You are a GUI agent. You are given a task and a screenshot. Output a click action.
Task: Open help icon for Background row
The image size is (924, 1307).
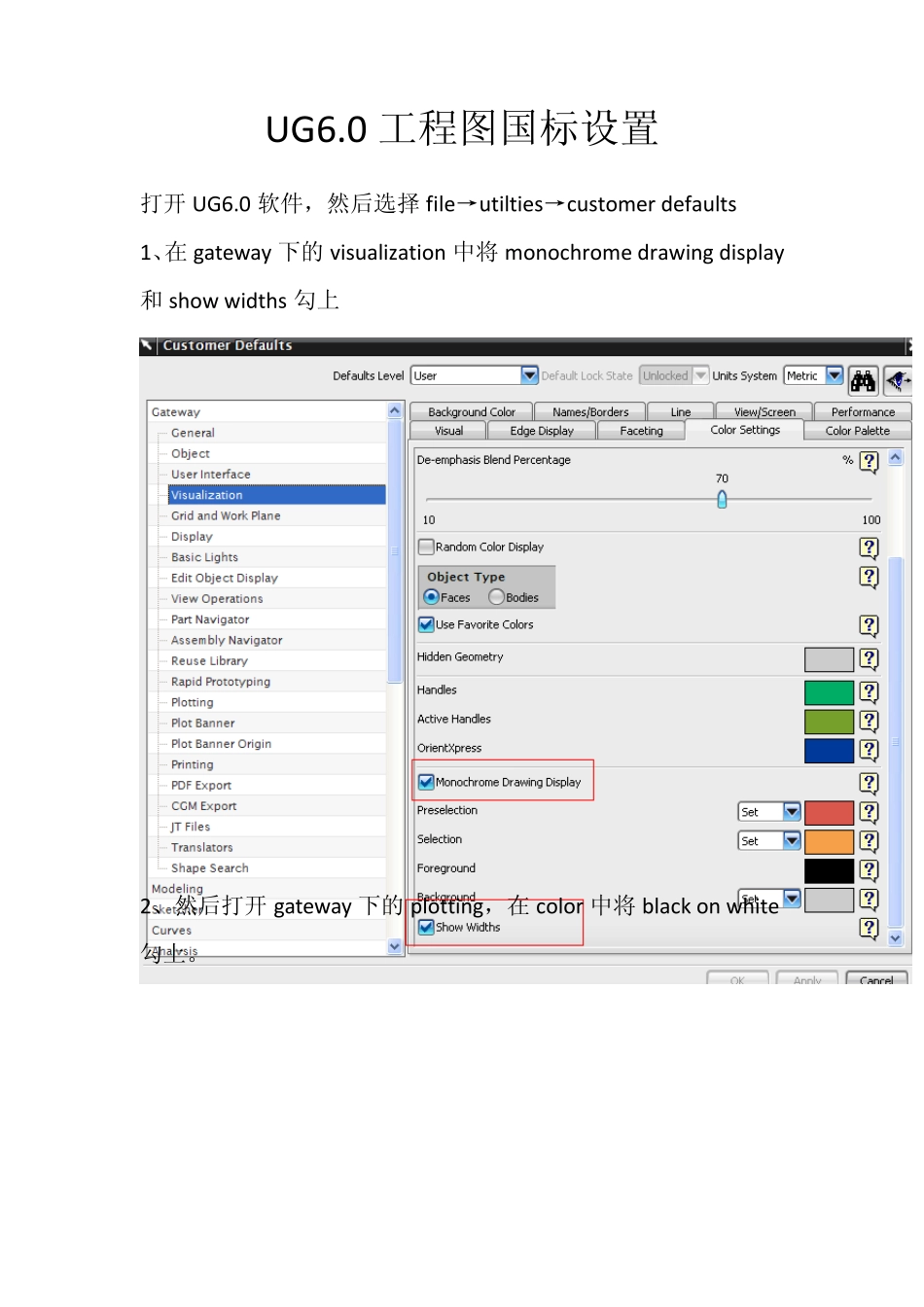(870, 900)
